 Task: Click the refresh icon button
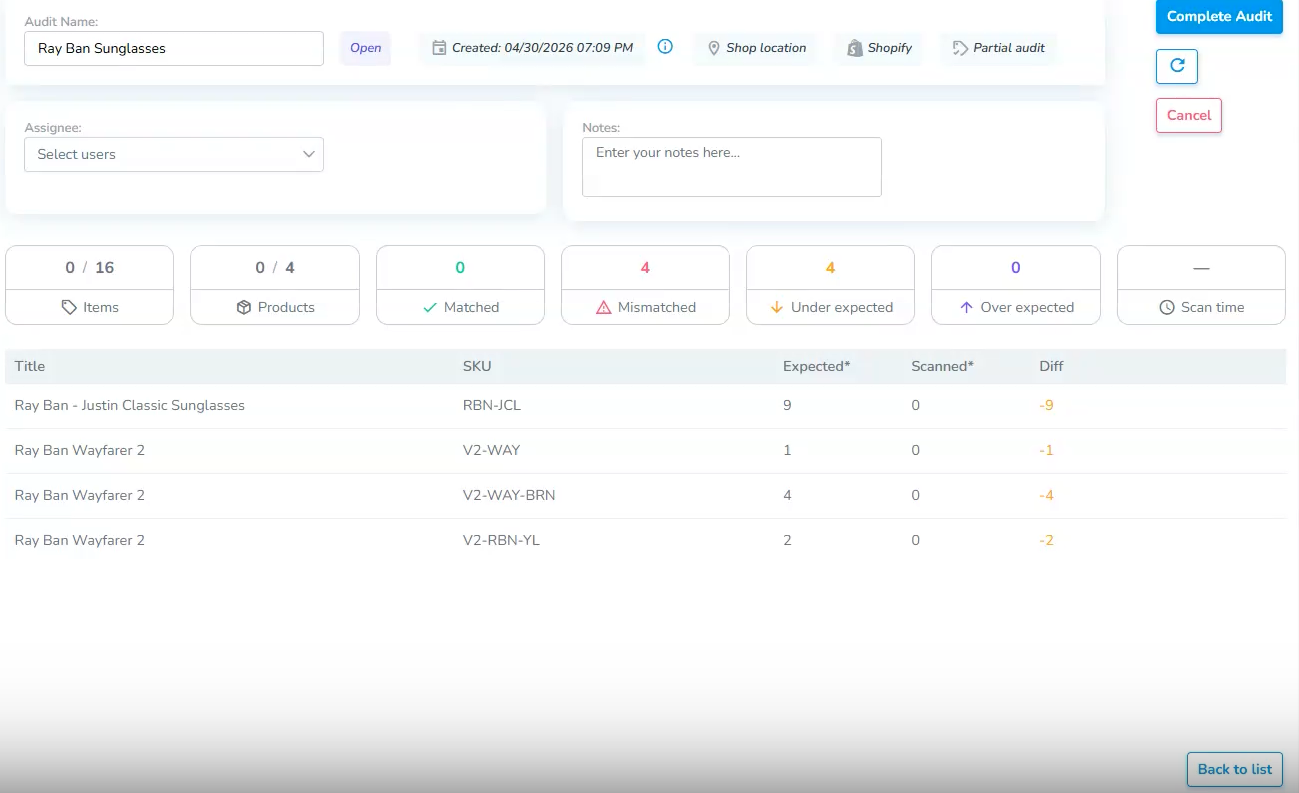point(1177,66)
